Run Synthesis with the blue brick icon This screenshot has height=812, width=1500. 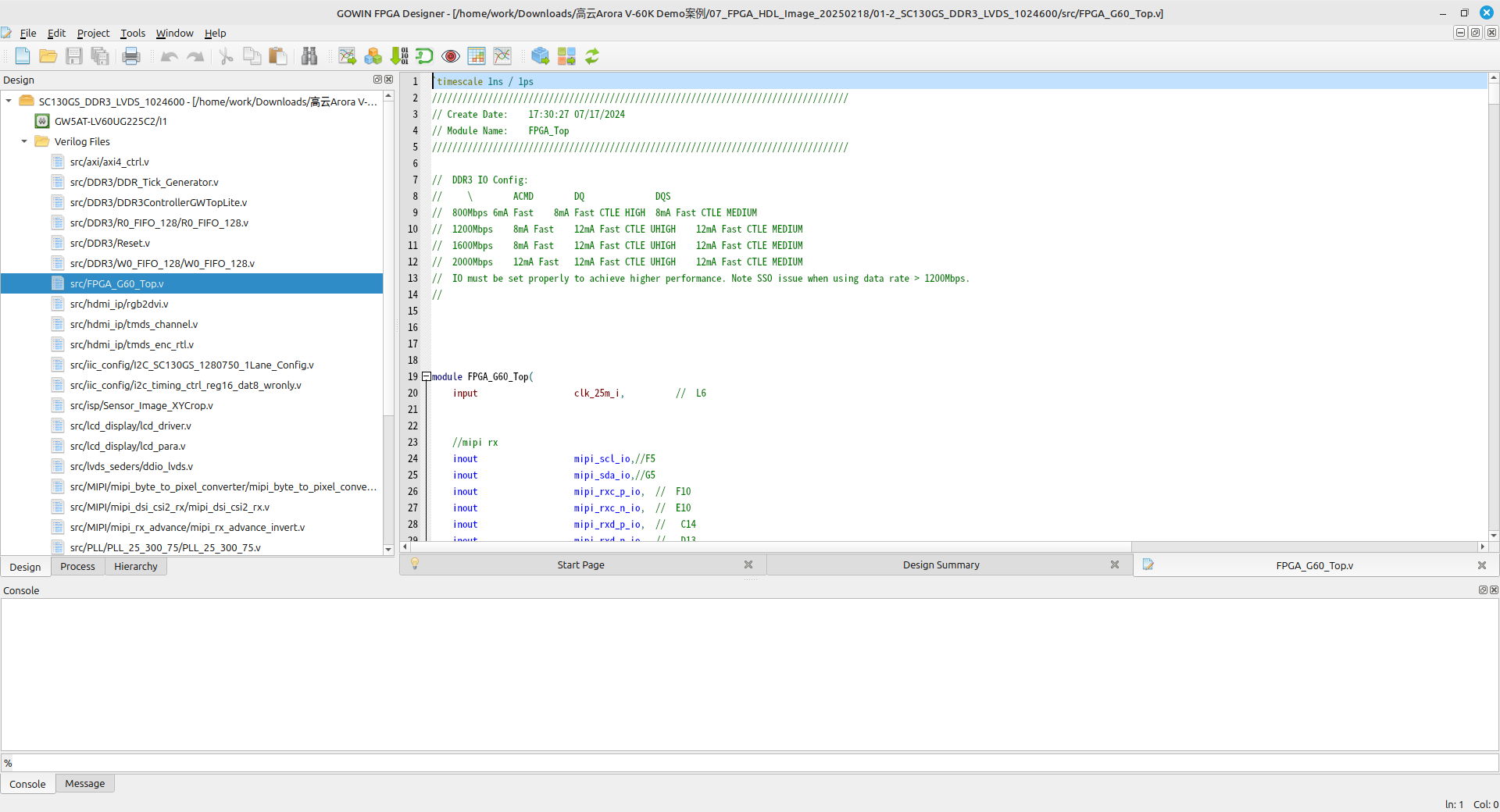pos(541,56)
